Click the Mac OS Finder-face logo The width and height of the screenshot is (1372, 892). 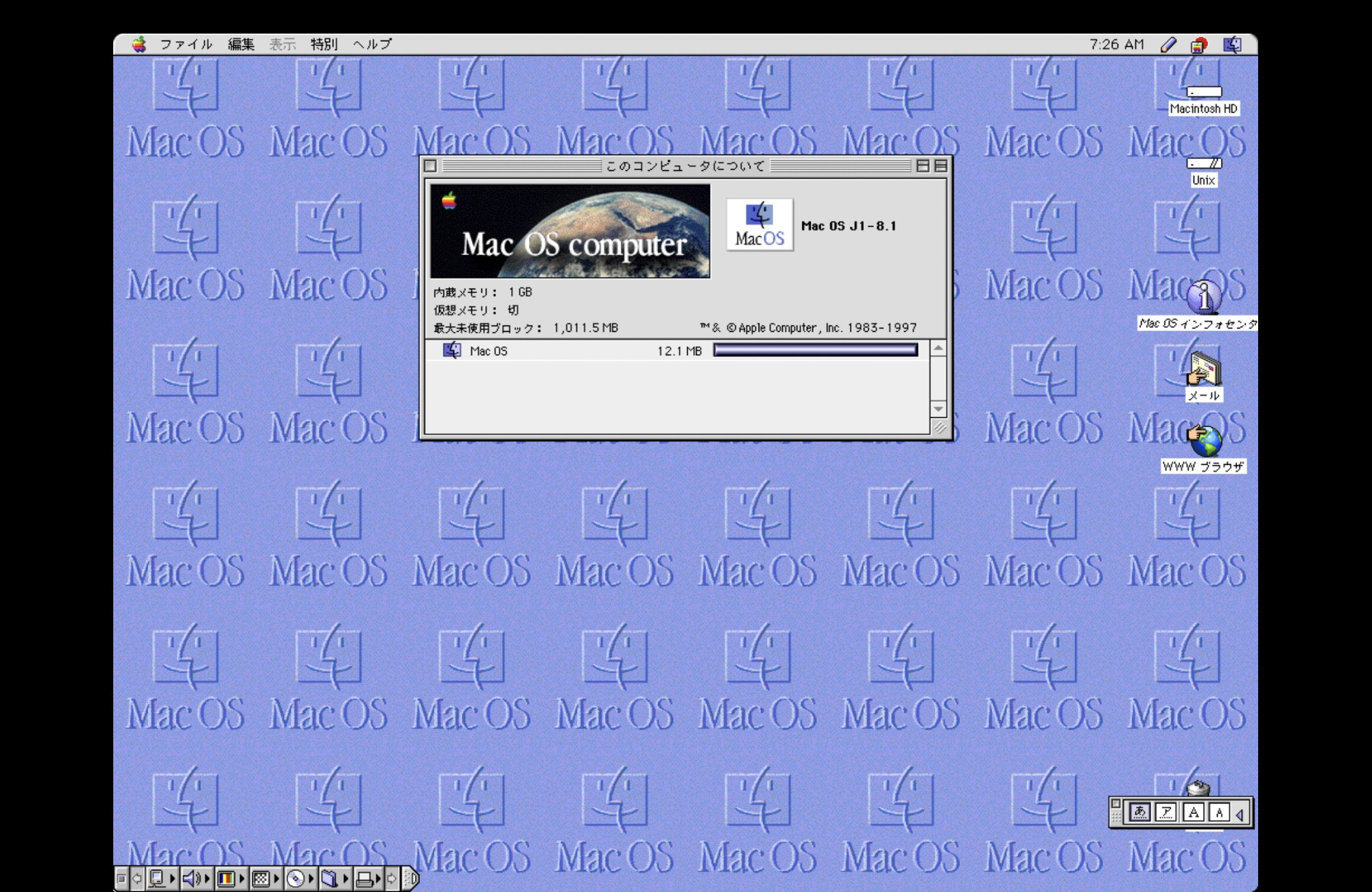click(x=760, y=225)
